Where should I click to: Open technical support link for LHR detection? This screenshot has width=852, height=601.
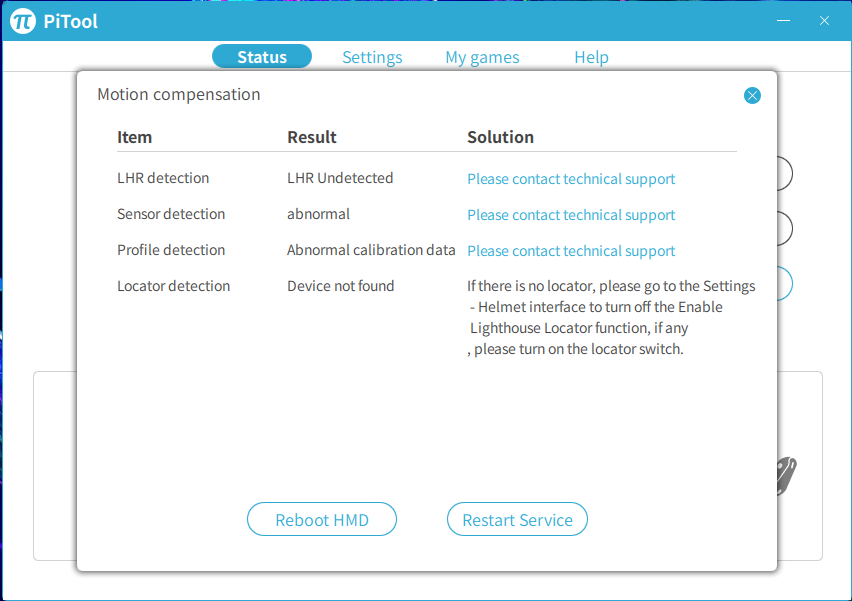tap(571, 179)
